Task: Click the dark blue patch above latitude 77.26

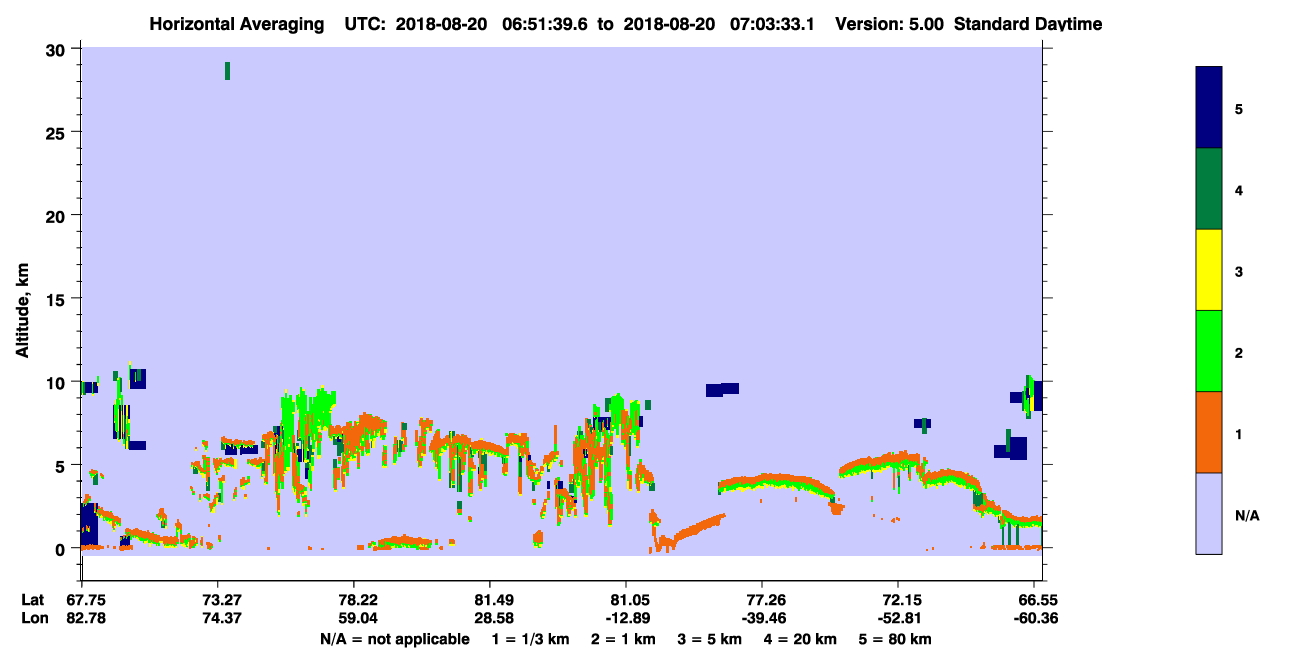Action: click(x=722, y=389)
